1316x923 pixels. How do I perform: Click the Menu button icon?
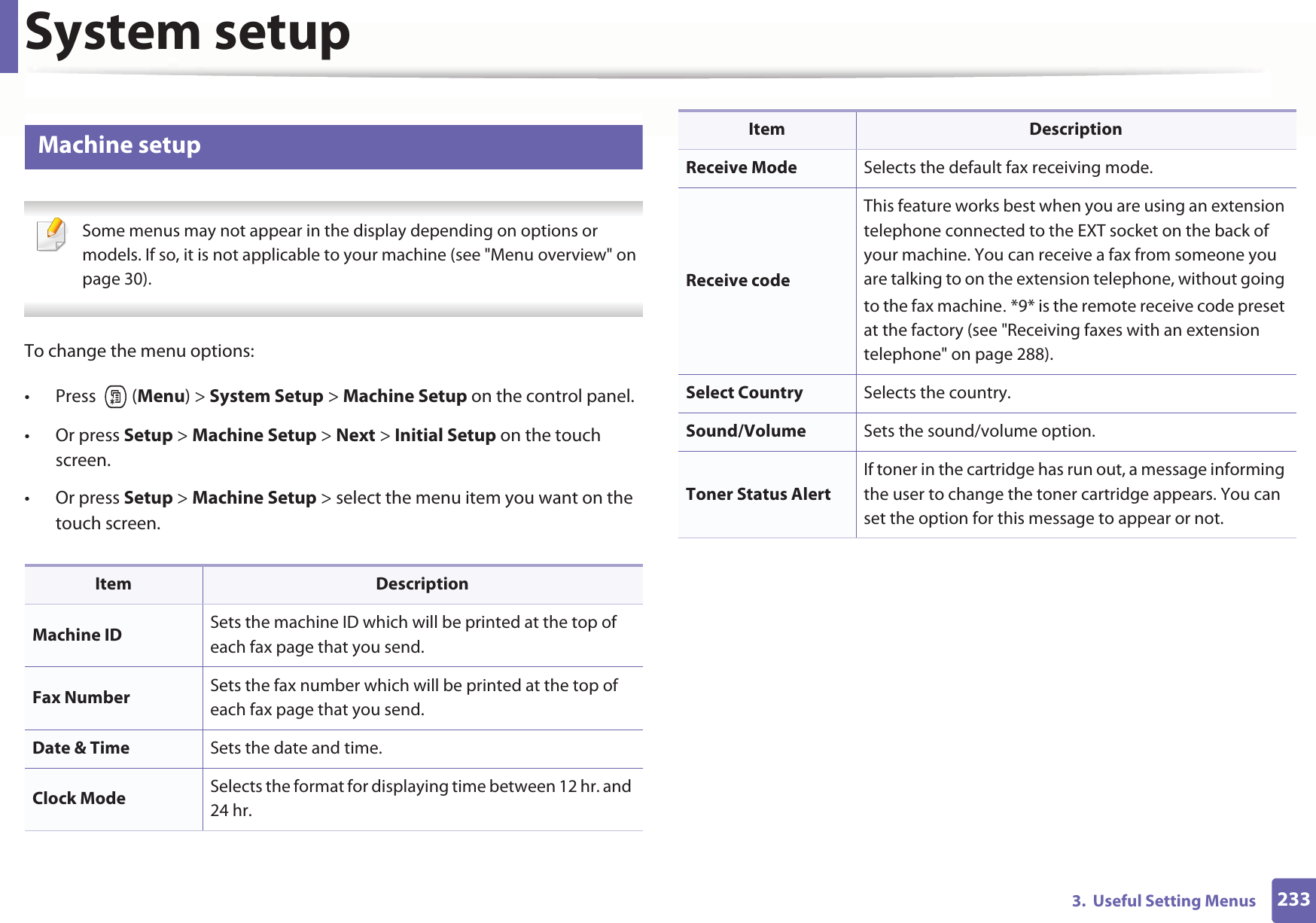click(115, 396)
